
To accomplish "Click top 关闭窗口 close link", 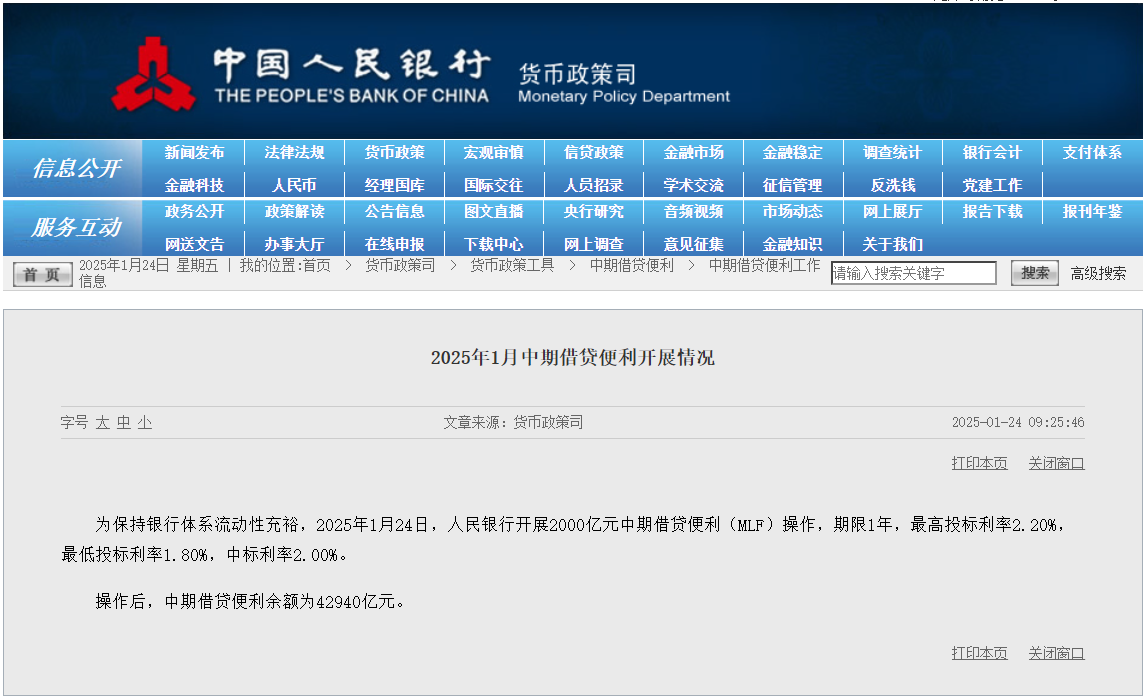I will click(x=1057, y=464).
